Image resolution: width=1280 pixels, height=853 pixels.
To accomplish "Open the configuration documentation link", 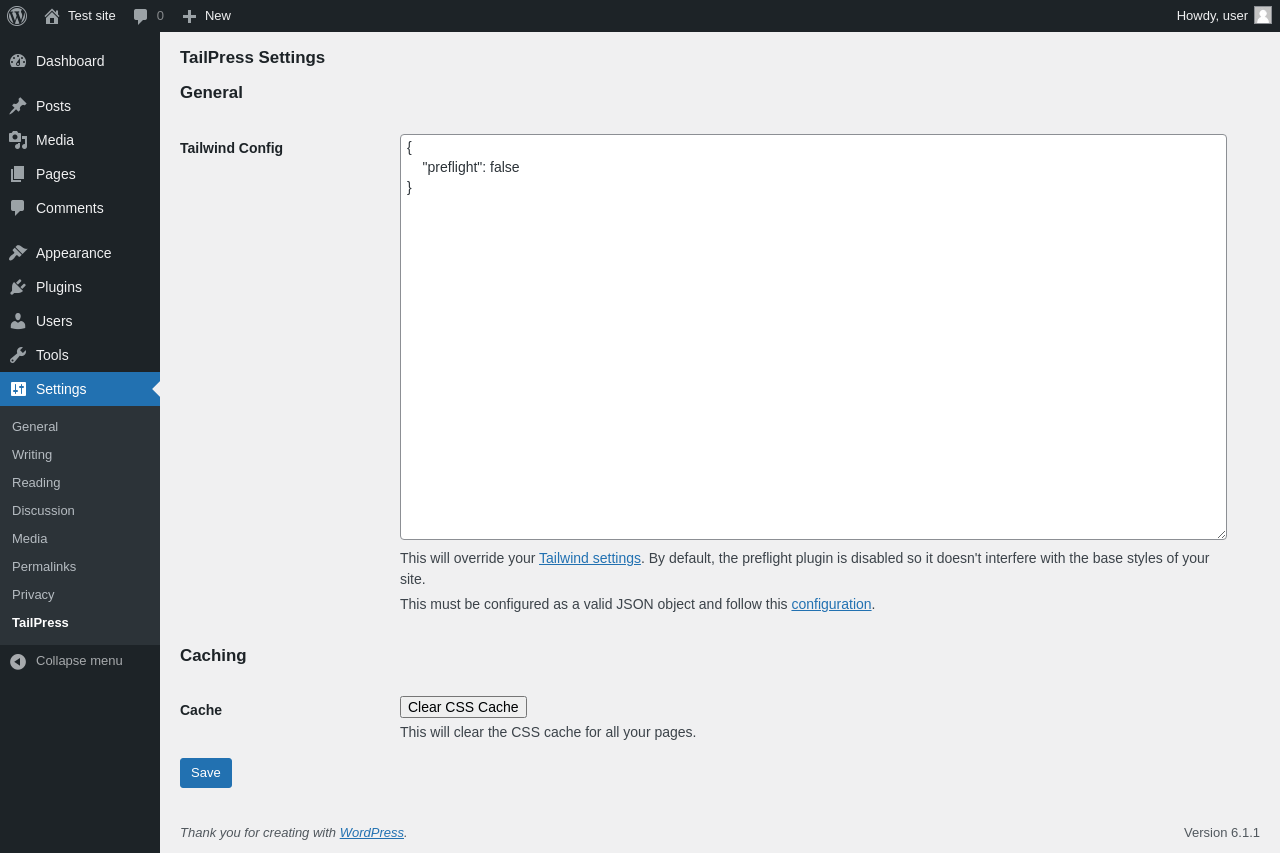I will click(831, 604).
